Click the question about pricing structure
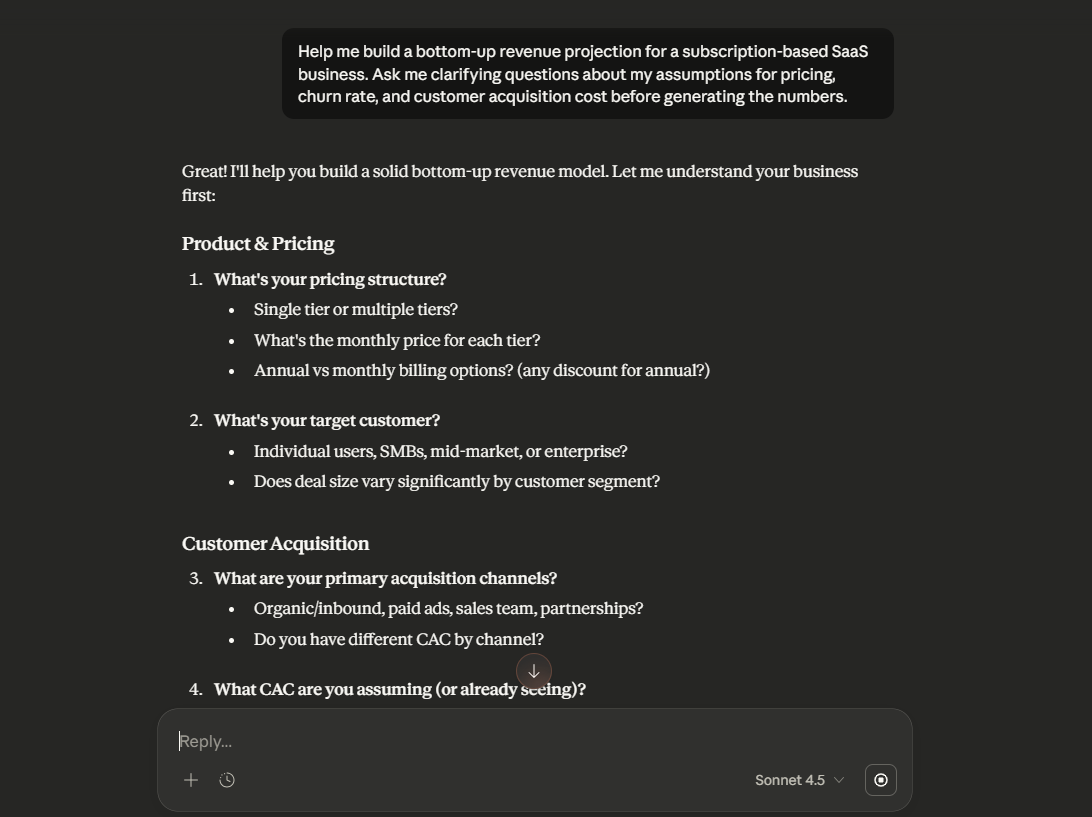Screen dimensions: 1092x817 click(x=330, y=279)
